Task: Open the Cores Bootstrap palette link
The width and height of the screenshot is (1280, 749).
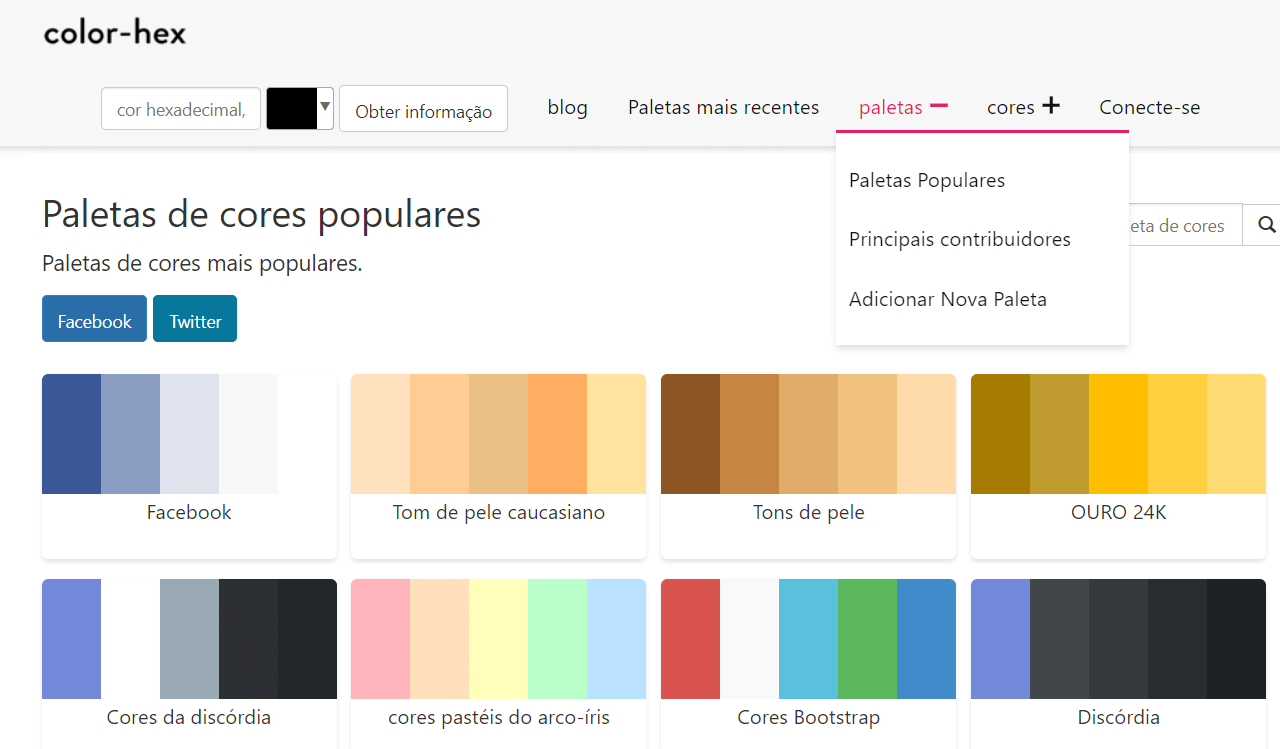Action: (808, 717)
